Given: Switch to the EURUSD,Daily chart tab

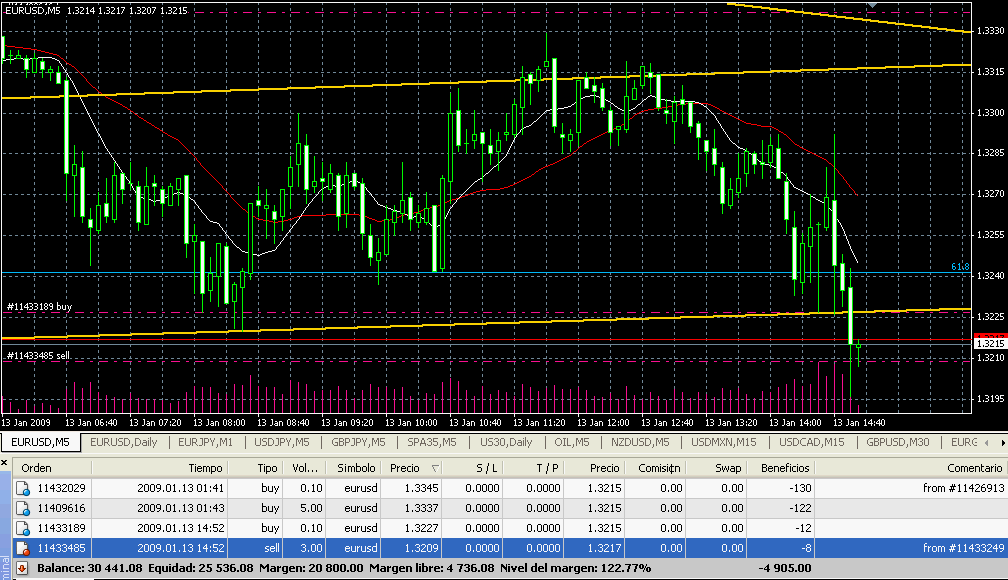Looking at the screenshot, I should (x=123, y=442).
